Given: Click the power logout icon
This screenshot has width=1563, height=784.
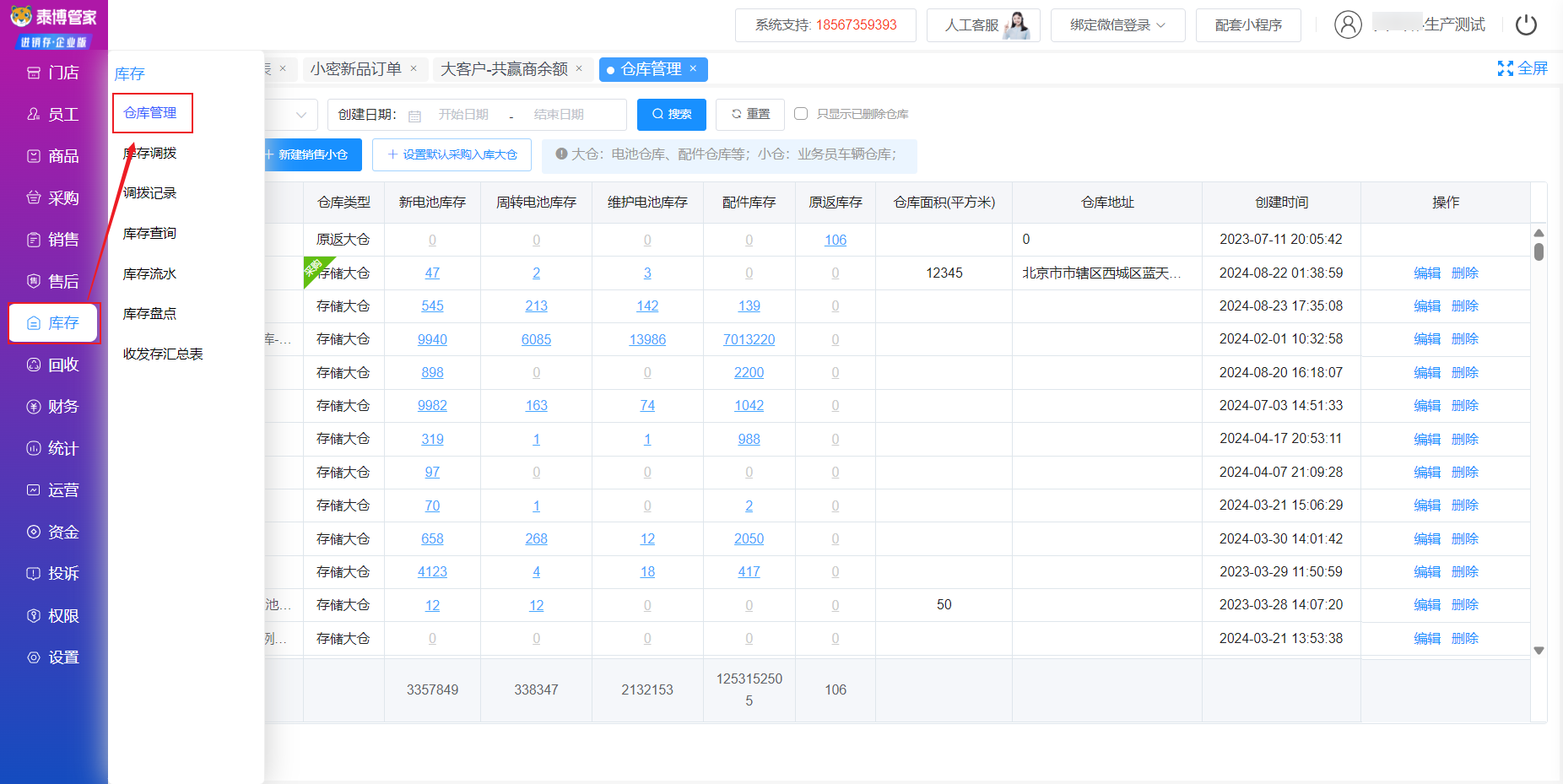Looking at the screenshot, I should (1526, 24).
